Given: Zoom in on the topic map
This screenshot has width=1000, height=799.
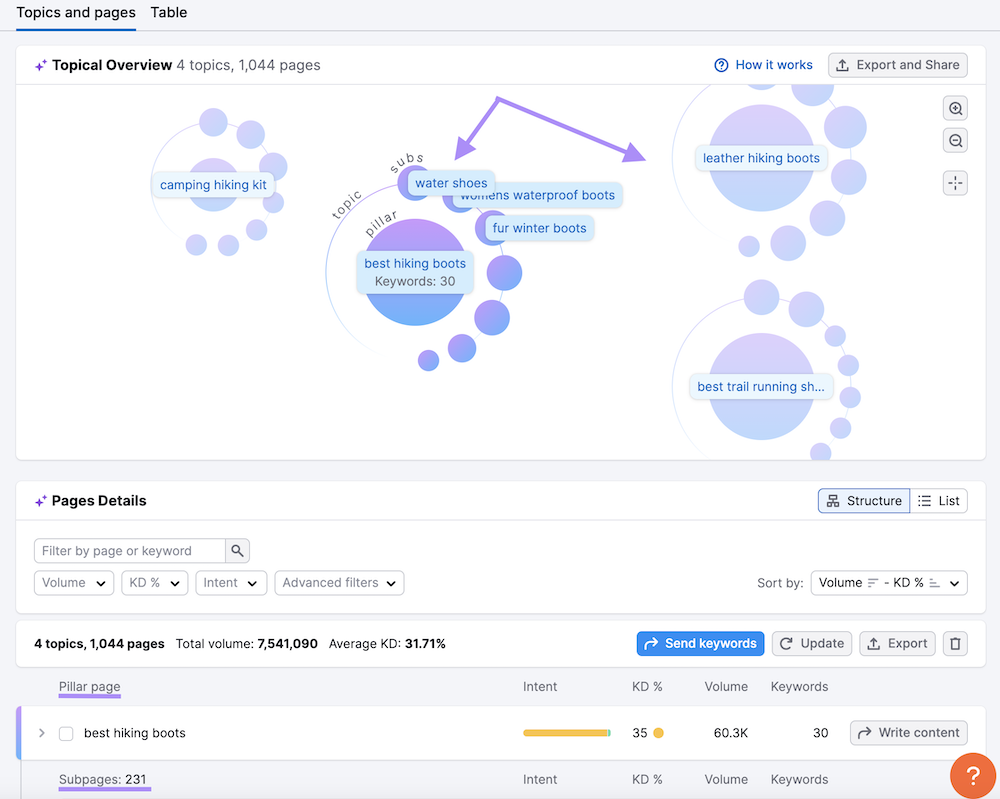Looking at the screenshot, I should 954,107.
